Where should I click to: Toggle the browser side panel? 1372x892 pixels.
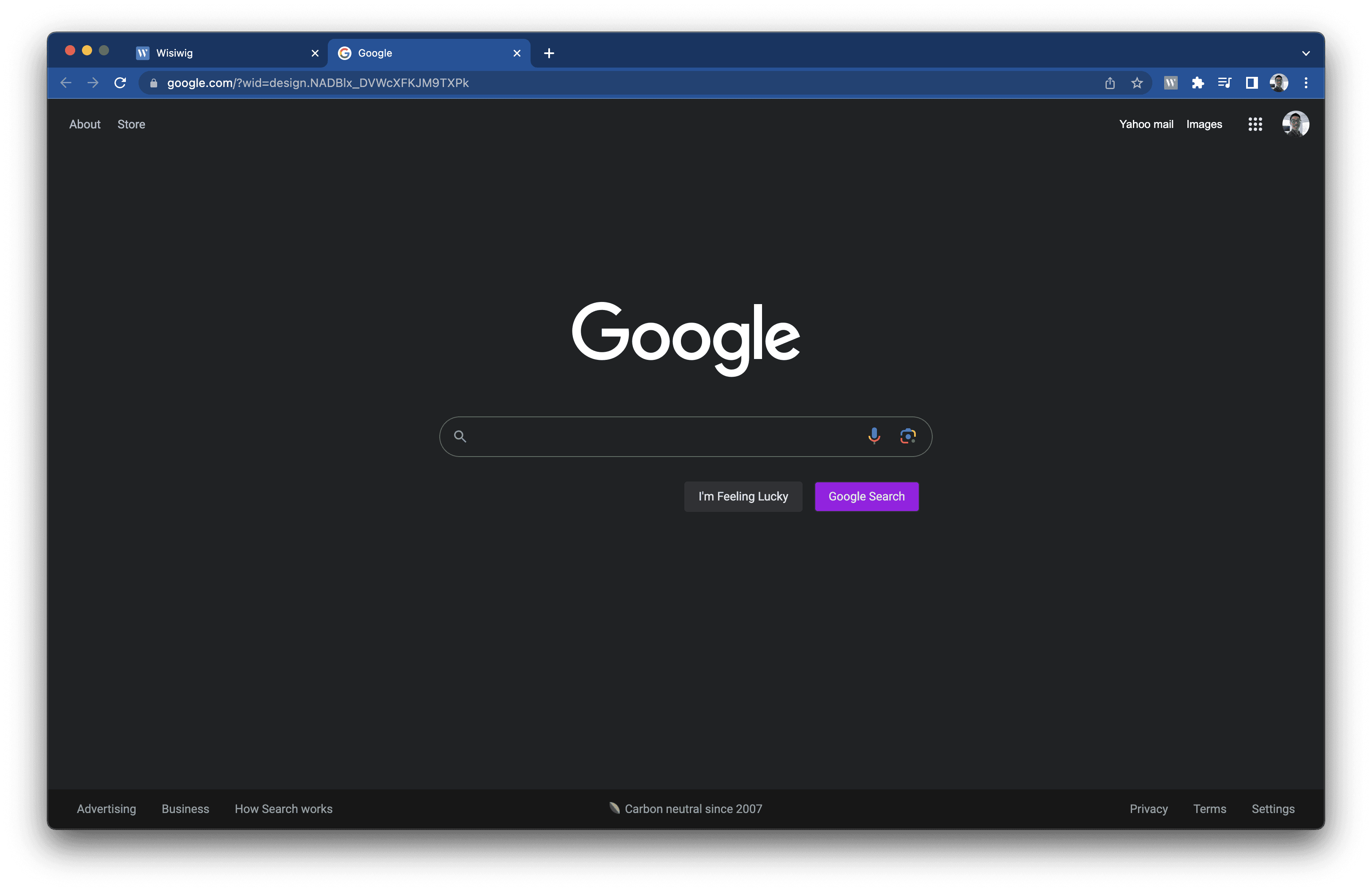click(x=1252, y=83)
